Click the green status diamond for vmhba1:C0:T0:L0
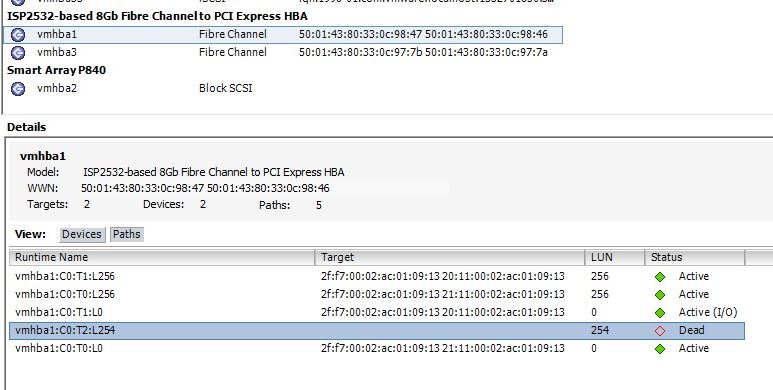The height and width of the screenshot is (390, 773). tap(660, 349)
